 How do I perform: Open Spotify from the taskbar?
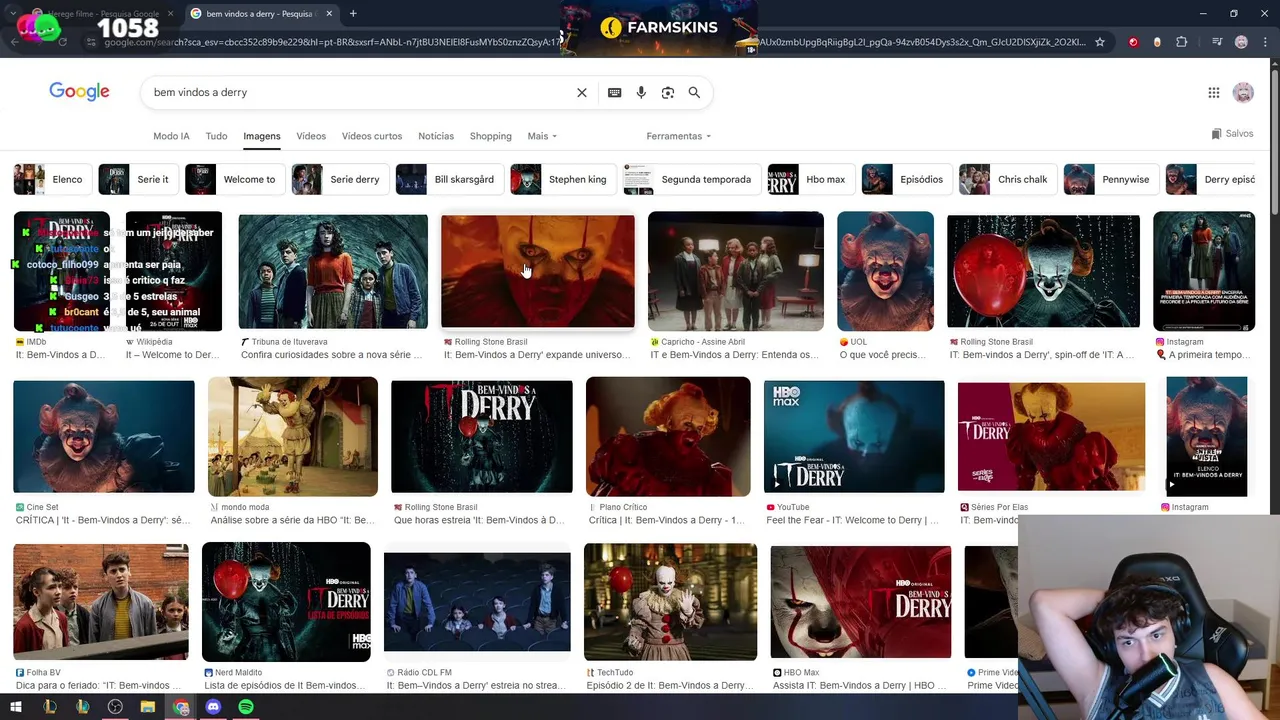246,707
